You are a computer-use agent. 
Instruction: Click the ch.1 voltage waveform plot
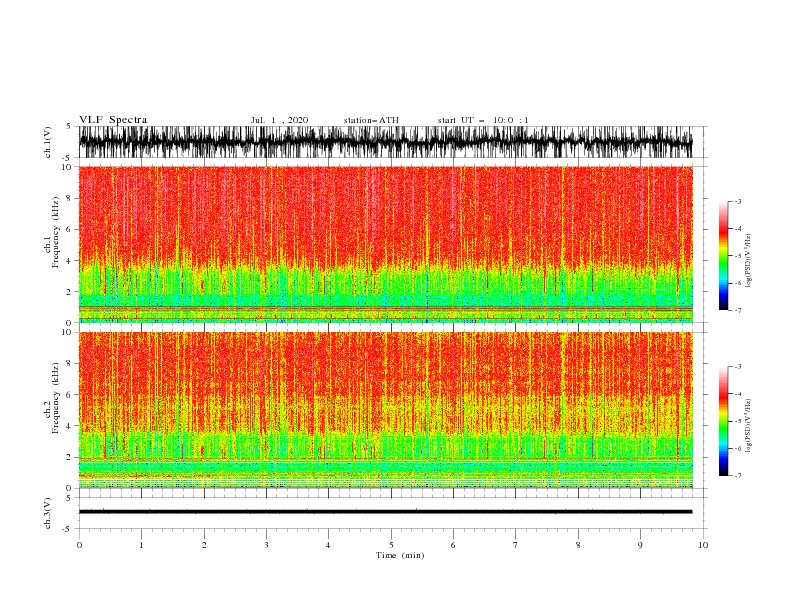coord(385,142)
